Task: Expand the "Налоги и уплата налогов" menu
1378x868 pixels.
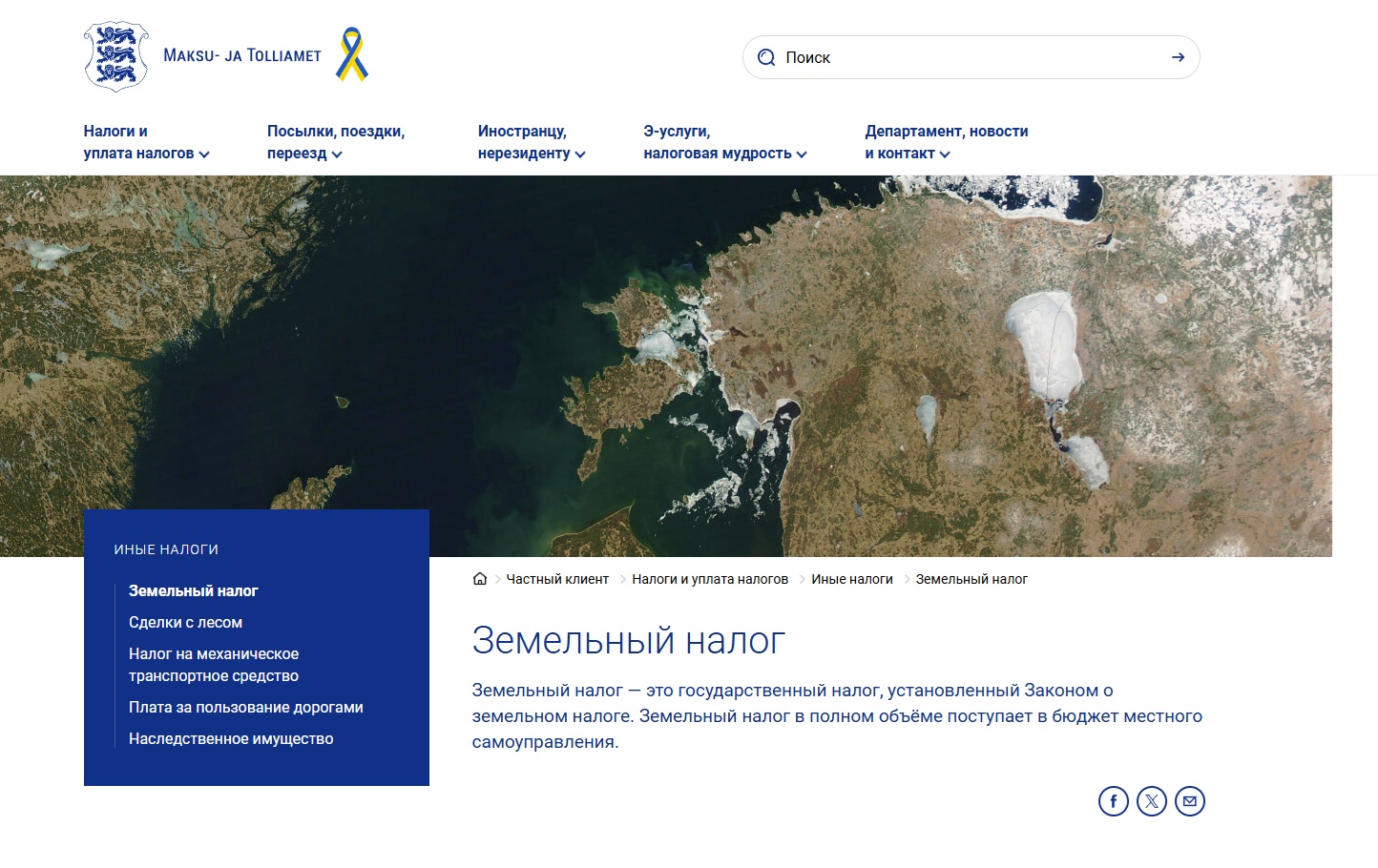Action: pos(146,142)
